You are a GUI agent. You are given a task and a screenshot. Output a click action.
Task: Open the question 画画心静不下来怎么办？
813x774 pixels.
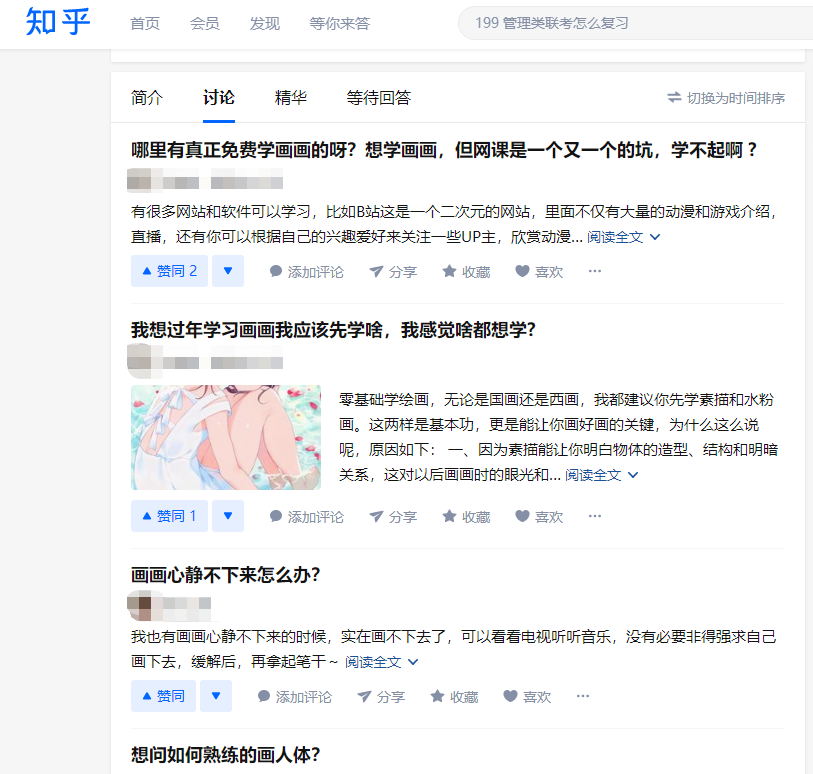tap(225, 575)
